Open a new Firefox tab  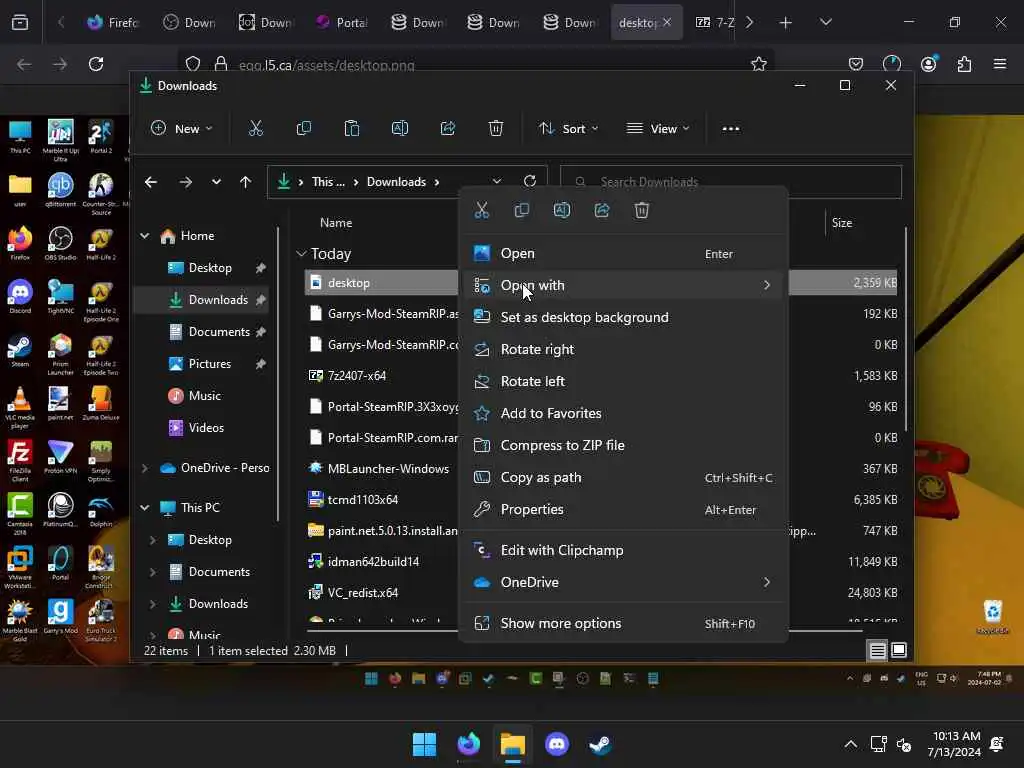coord(786,22)
